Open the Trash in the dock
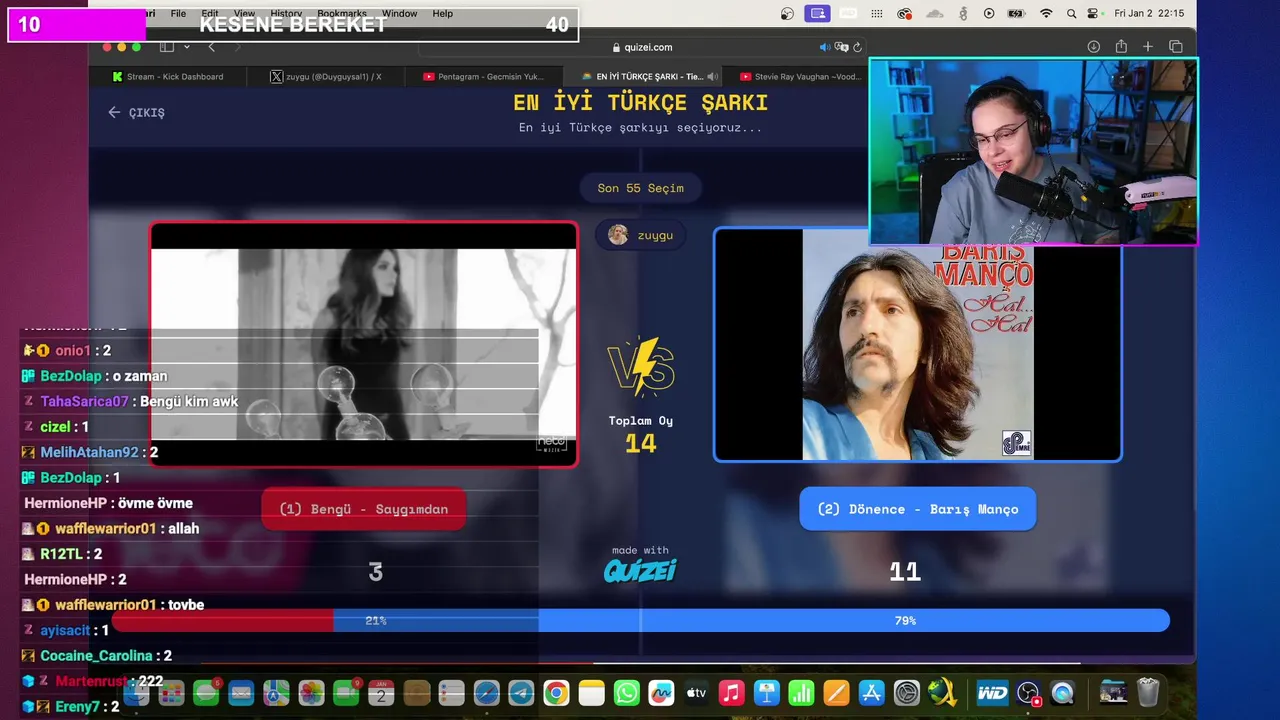Image resolution: width=1280 pixels, height=720 pixels. click(1148, 693)
